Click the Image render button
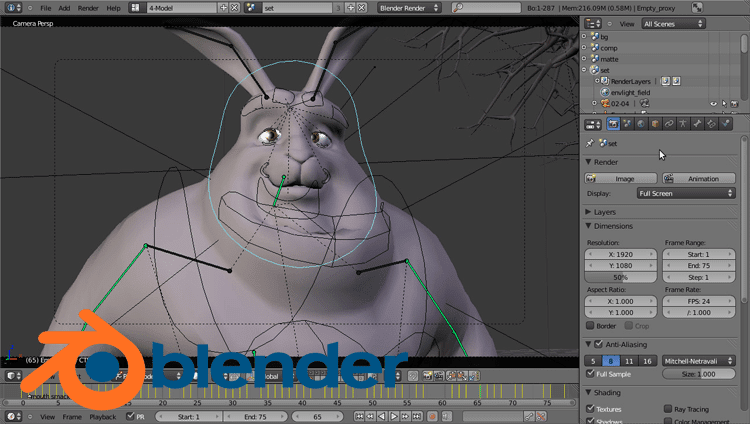 click(x=620, y=179)
